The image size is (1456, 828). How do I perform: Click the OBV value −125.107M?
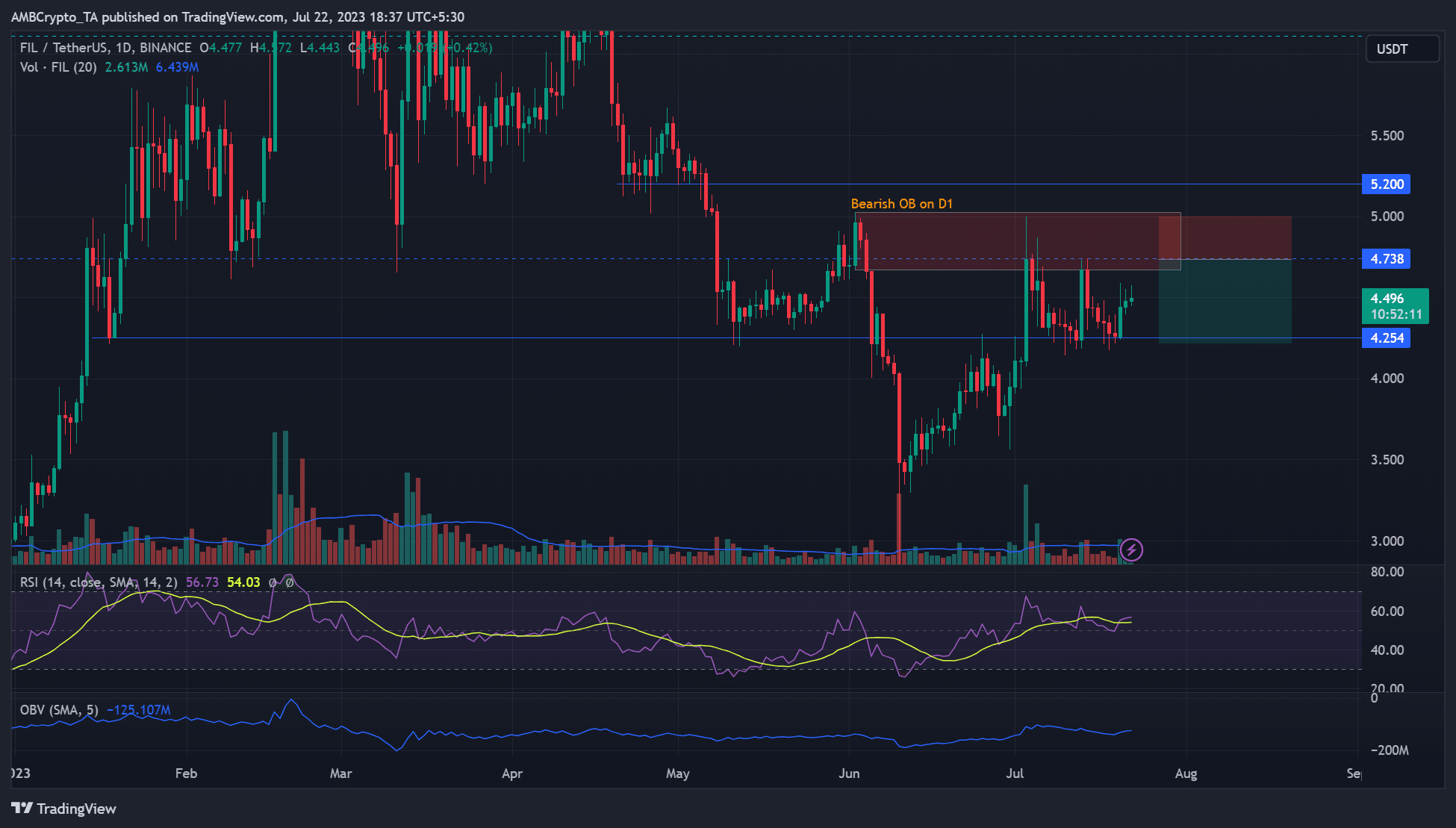pos(139,710)
